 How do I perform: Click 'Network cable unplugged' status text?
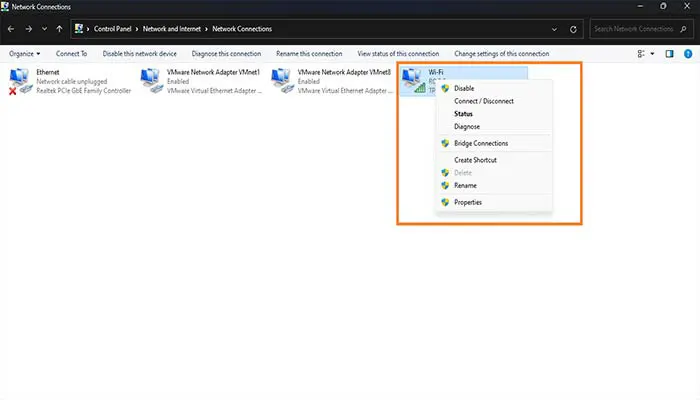point(72,81)
